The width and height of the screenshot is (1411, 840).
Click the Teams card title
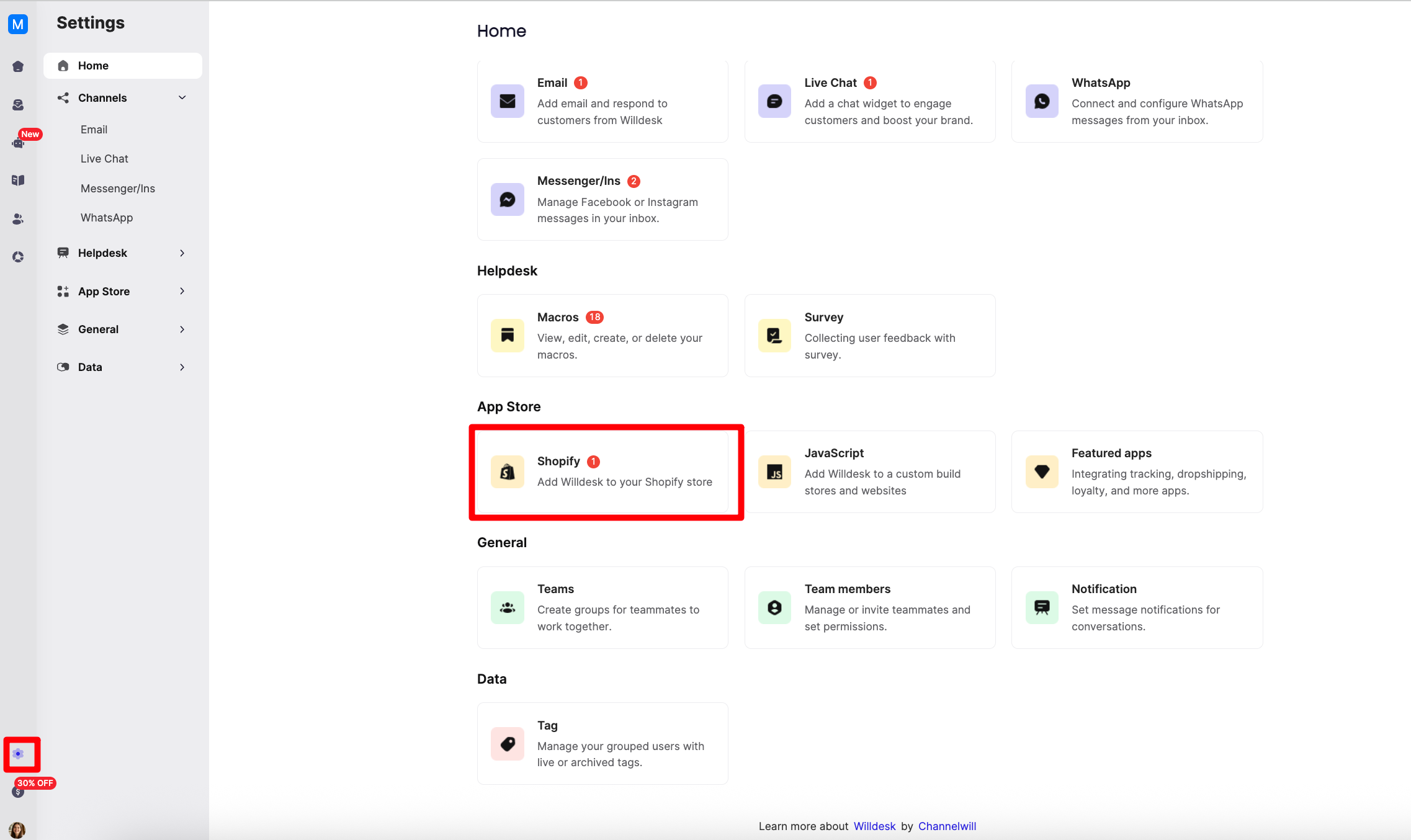[x=555, y=589]
